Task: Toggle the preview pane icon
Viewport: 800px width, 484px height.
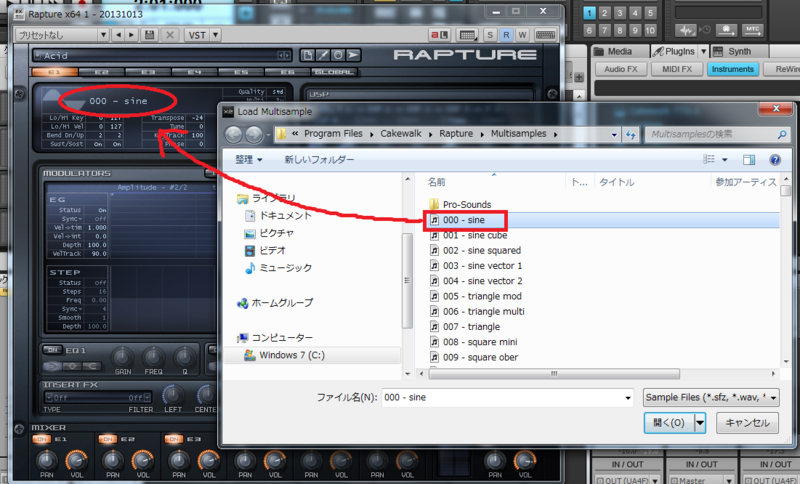Action: 748,160
